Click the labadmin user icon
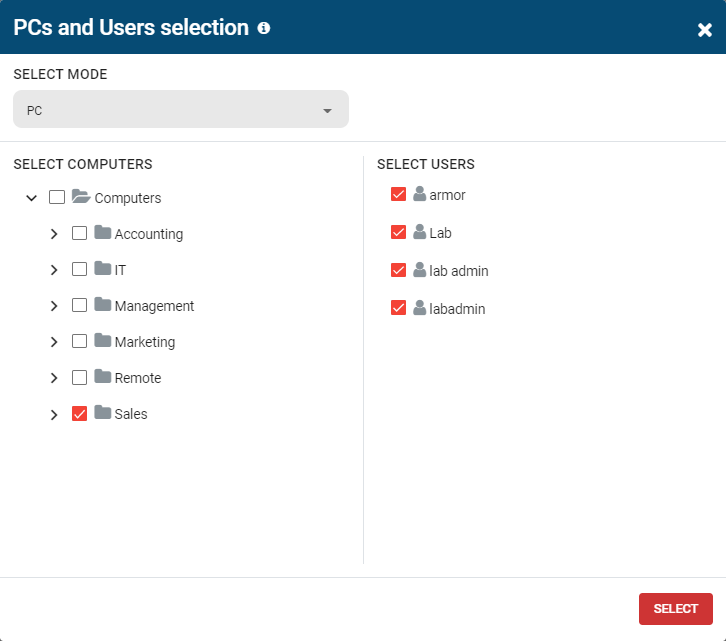Screen dimensions: 726x641 (419, 308)
